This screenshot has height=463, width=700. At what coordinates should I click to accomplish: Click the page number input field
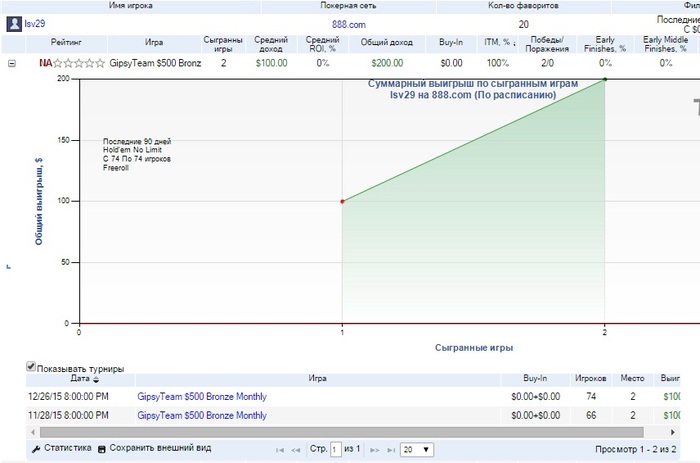tap(336, 450)
